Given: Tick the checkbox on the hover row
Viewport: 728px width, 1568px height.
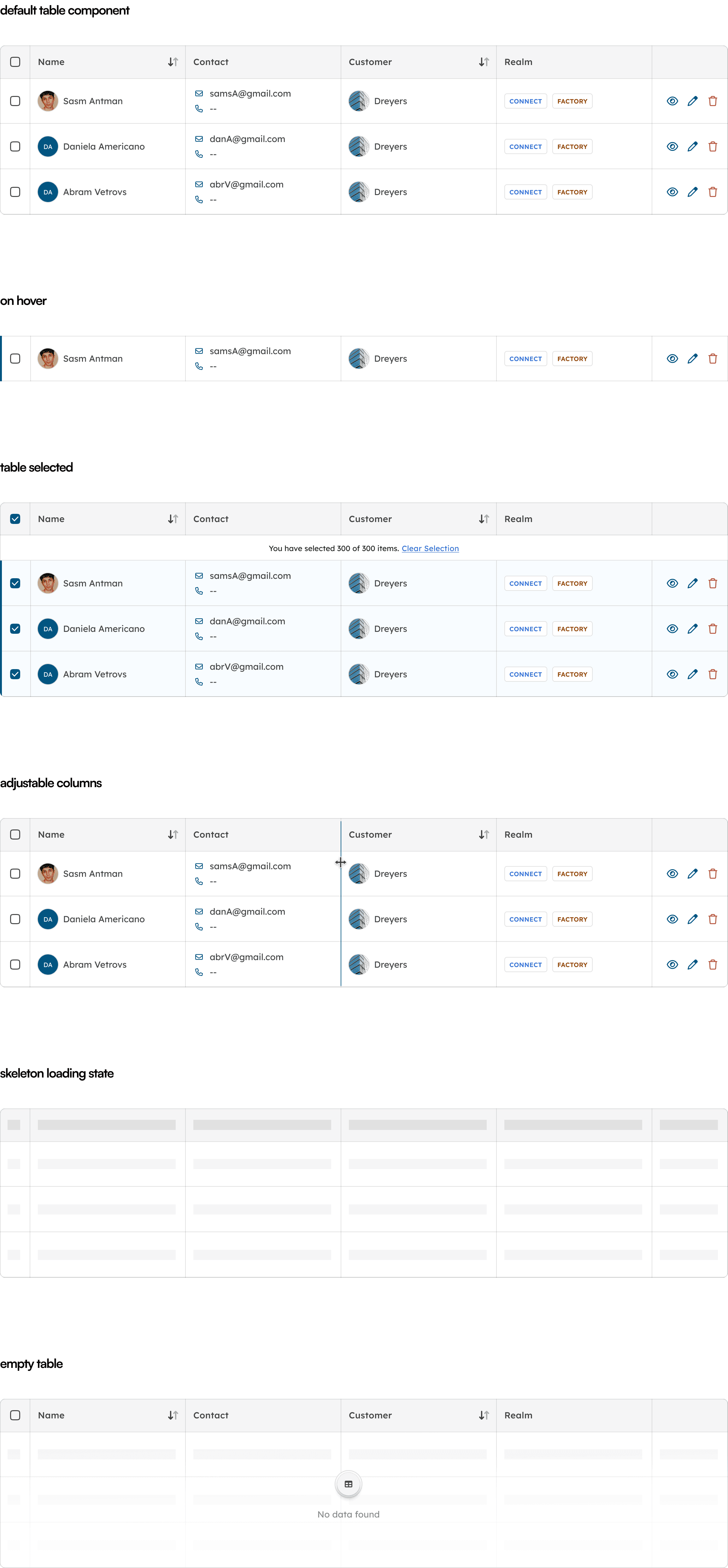Looking at the screenshot, I should click(x=15, y=359).
